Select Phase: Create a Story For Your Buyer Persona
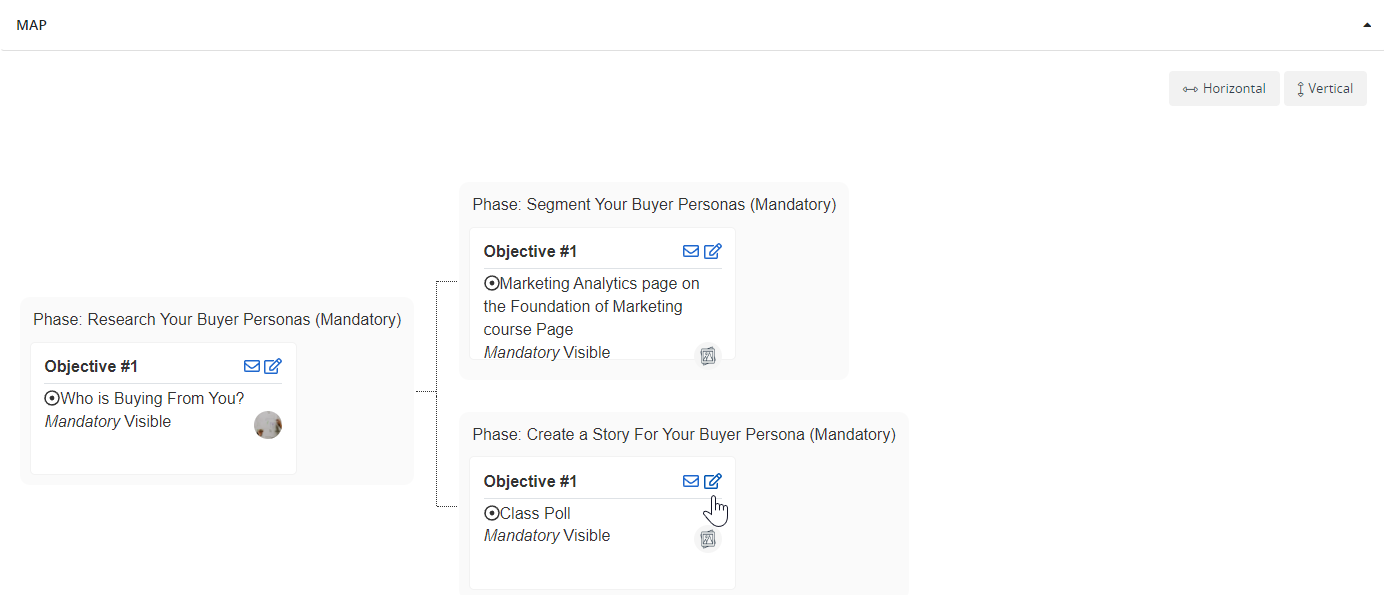 point(684,434)
